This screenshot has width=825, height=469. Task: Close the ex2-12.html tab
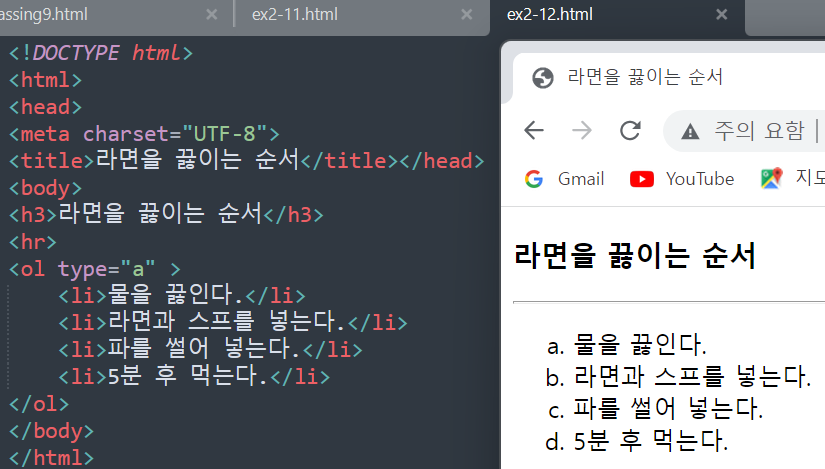[x=721, y=14]
